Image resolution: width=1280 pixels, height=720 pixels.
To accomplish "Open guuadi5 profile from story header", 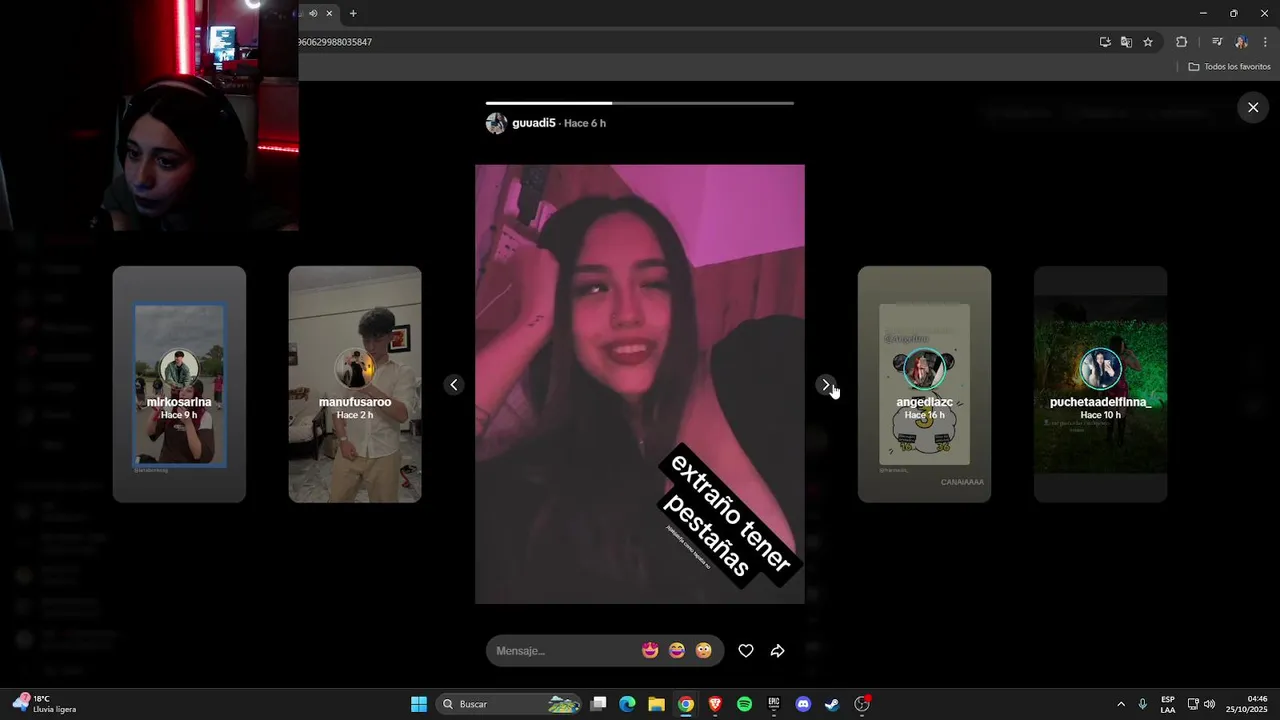I will click(533, 123).
